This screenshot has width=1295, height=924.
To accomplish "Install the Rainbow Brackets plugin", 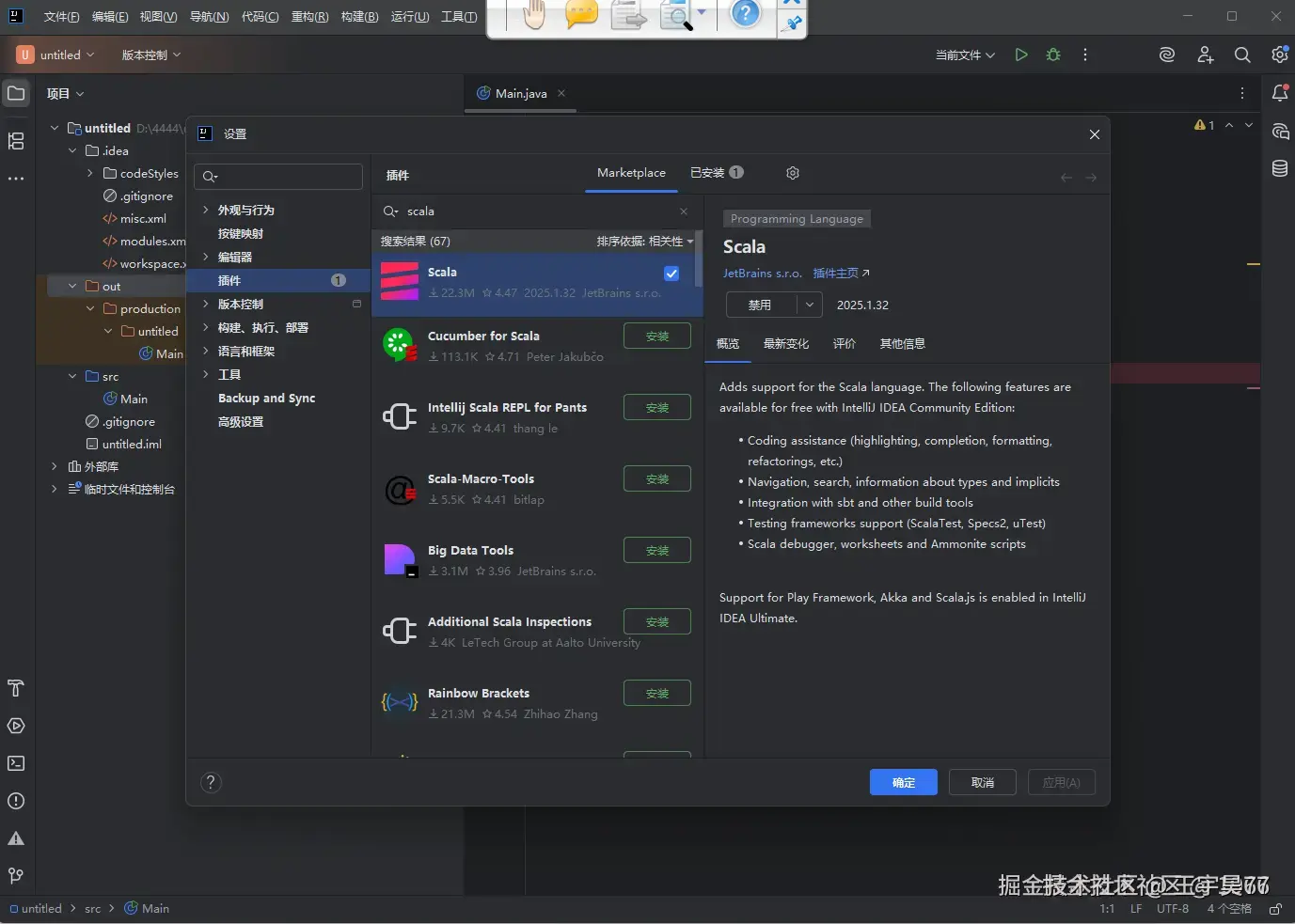I will (657, 693).
